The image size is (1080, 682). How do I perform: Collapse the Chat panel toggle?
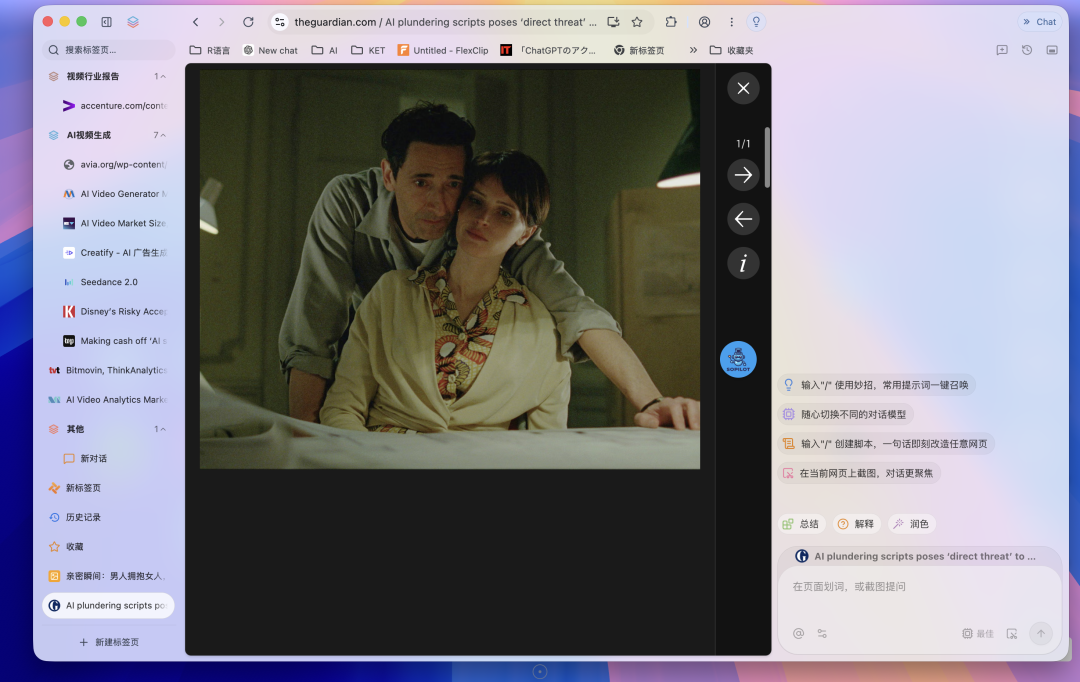pyautogui.click(x=1039, y=22)
